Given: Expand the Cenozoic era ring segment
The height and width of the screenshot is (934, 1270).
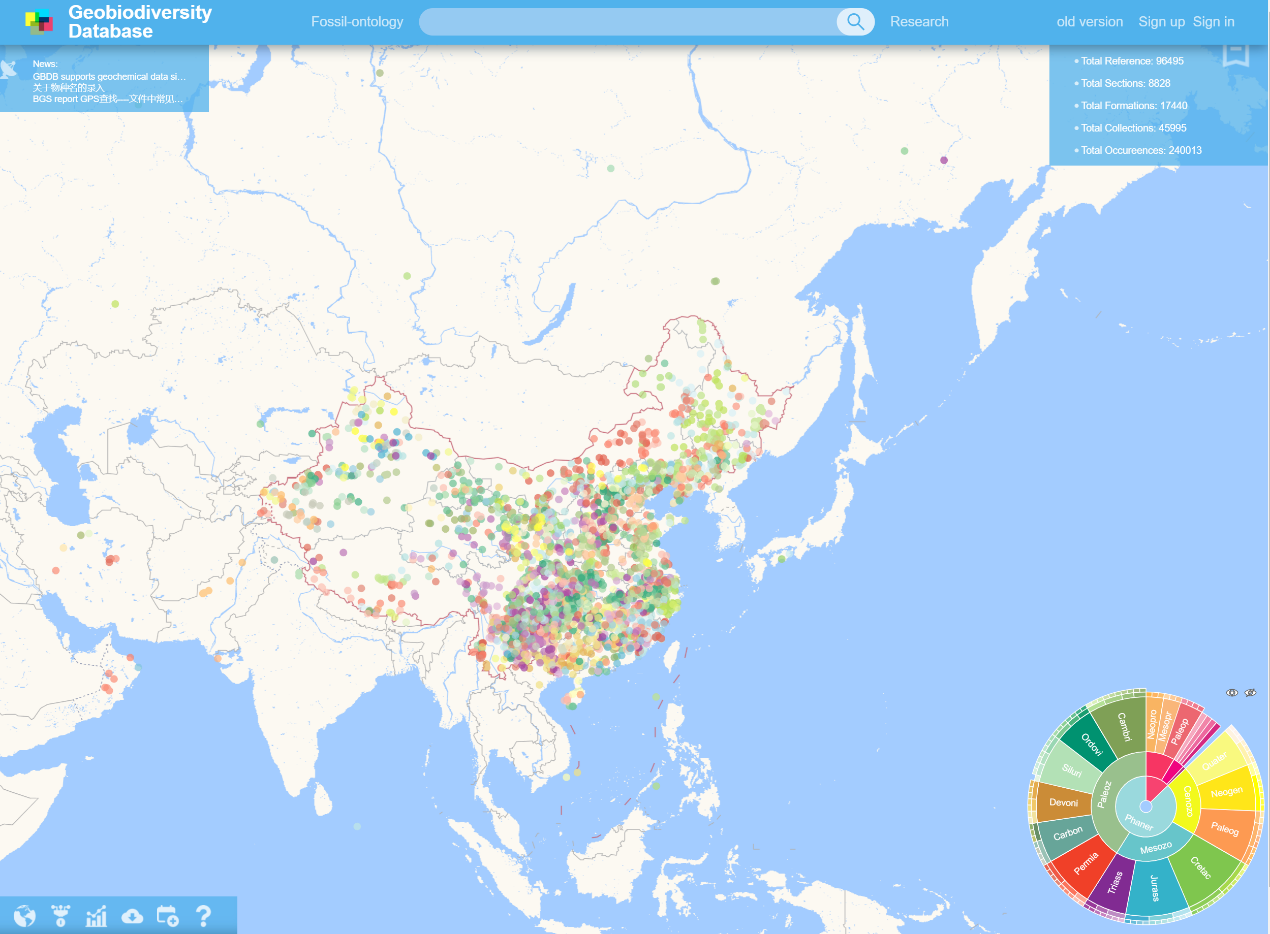Looking at the screenshot, I should point(1187,803).
